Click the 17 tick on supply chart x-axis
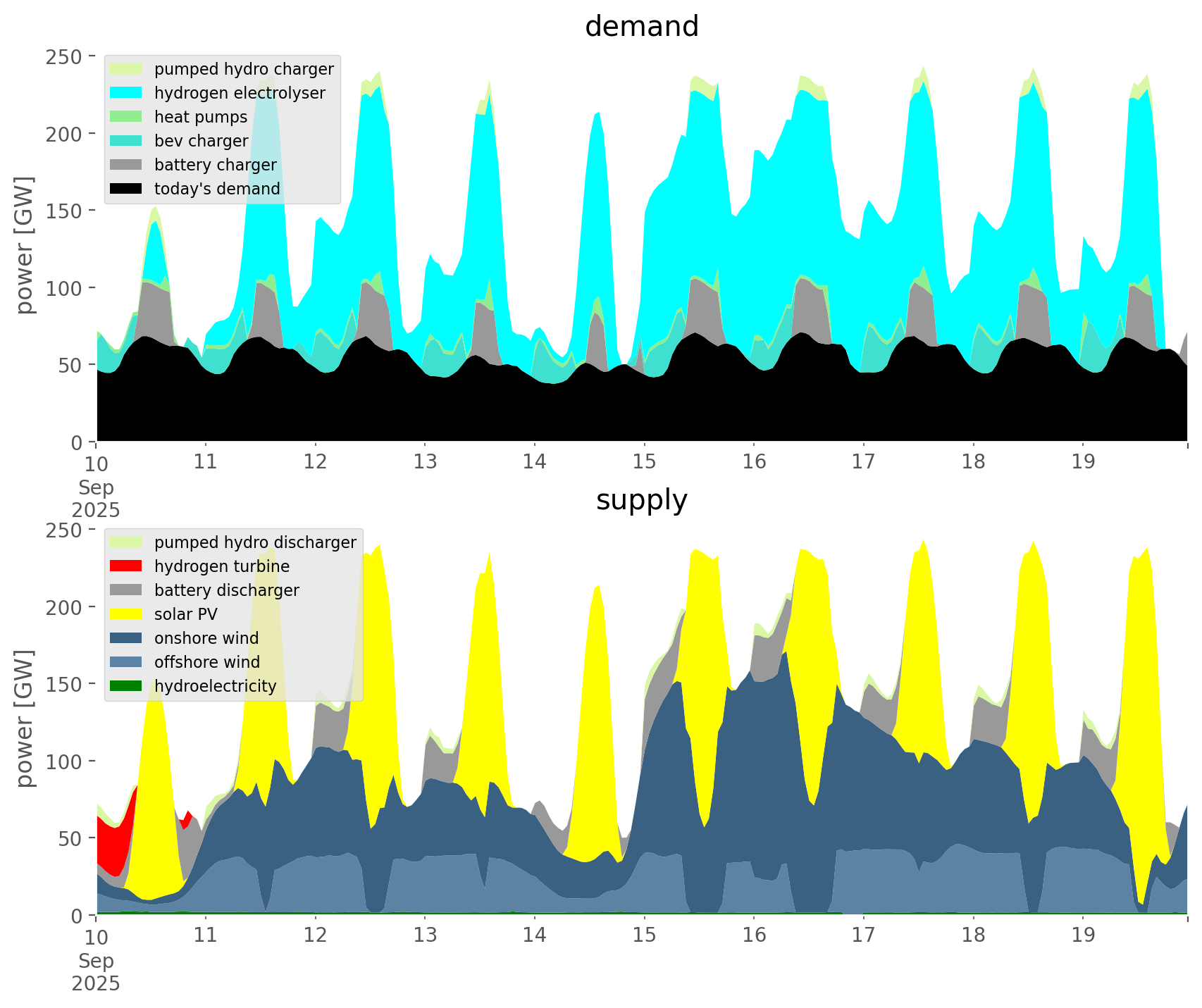The width and height of the screenshot is (1202, 1008). (x=863, y=936)
